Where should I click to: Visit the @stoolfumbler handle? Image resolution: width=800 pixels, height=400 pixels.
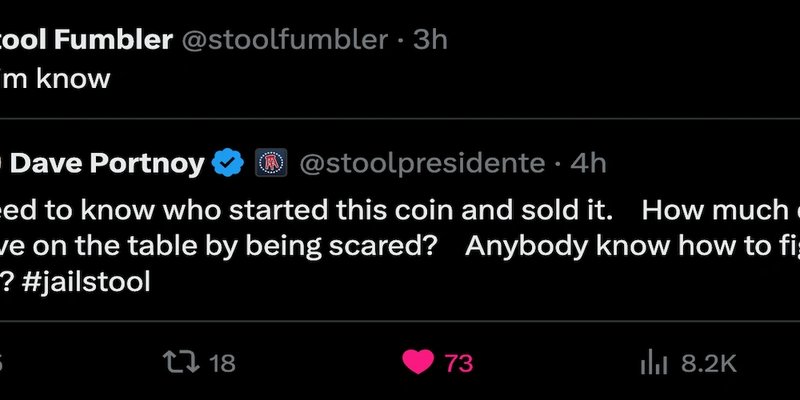(285, 40)
